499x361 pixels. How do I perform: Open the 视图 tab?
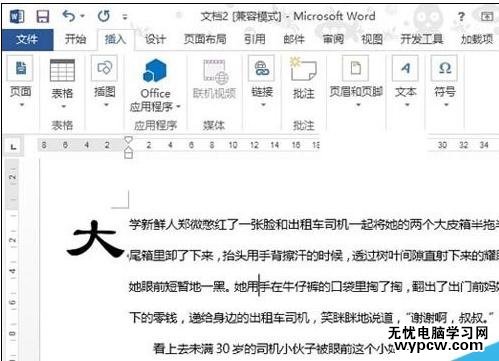pos(372,39)
